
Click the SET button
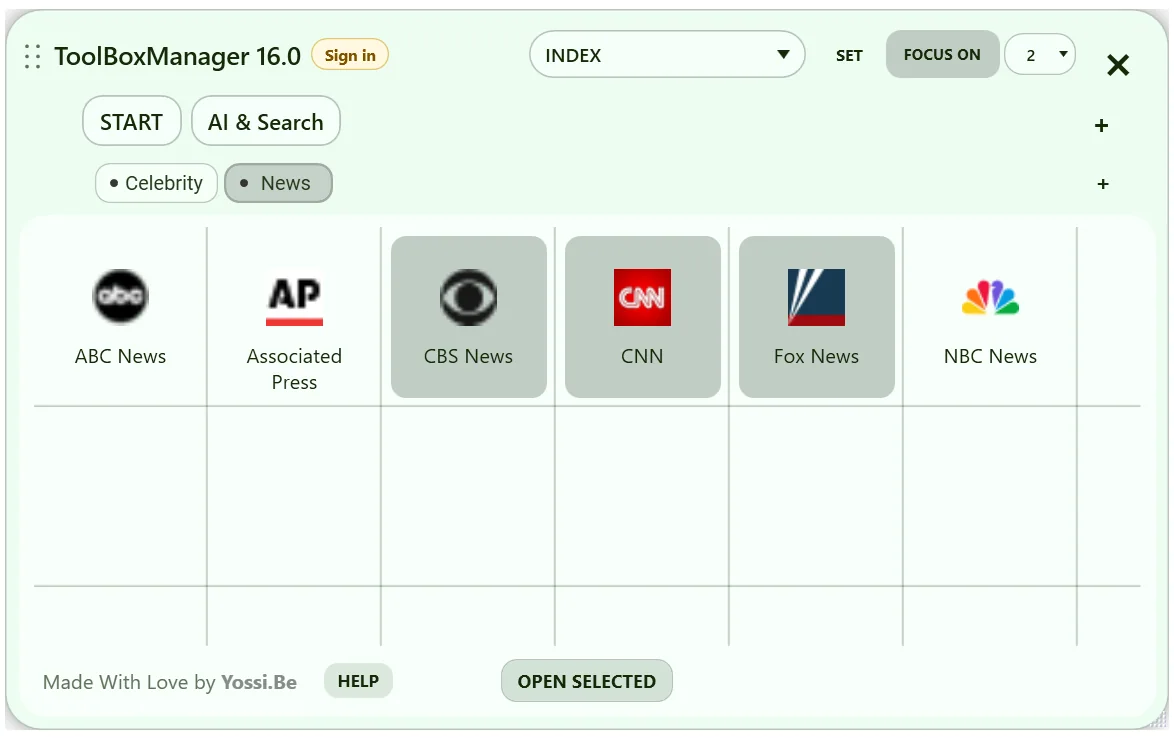click(x=849, y=55)
